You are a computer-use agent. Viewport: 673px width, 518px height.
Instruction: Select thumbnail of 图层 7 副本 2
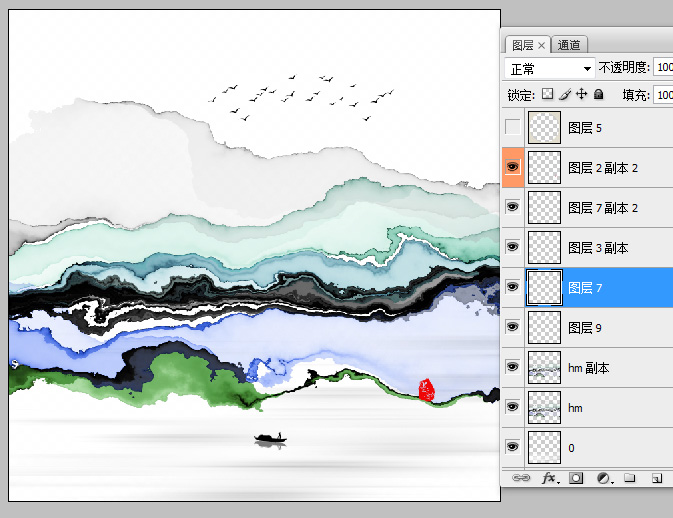544,207
